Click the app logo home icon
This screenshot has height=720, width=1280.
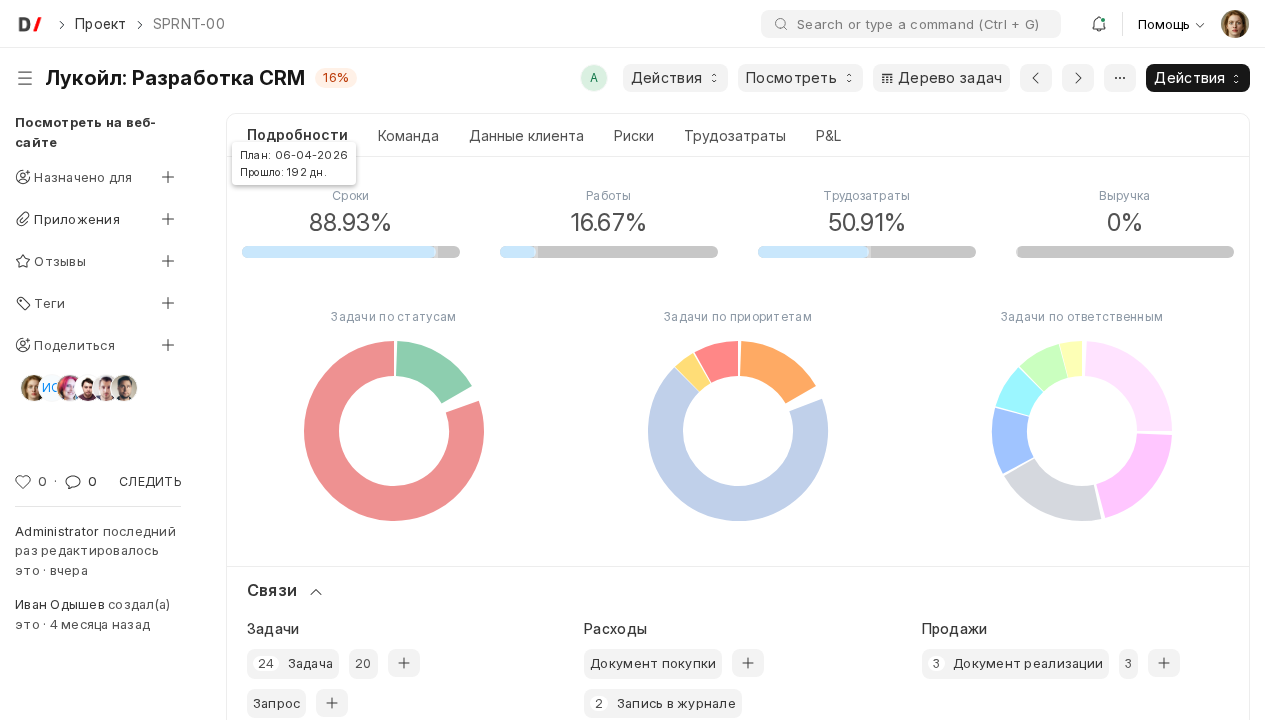[x=30, y=24]
